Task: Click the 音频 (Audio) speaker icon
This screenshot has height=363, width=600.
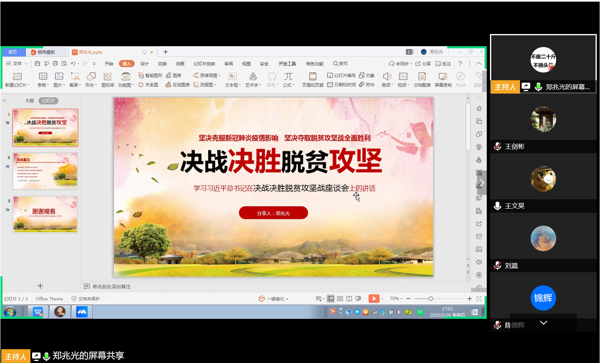Action: point(387,76)
